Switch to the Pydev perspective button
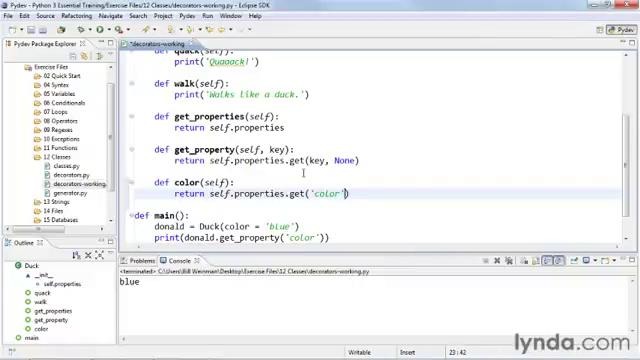The width and height of the screenshot is (640, 360). tap(622, 30)
